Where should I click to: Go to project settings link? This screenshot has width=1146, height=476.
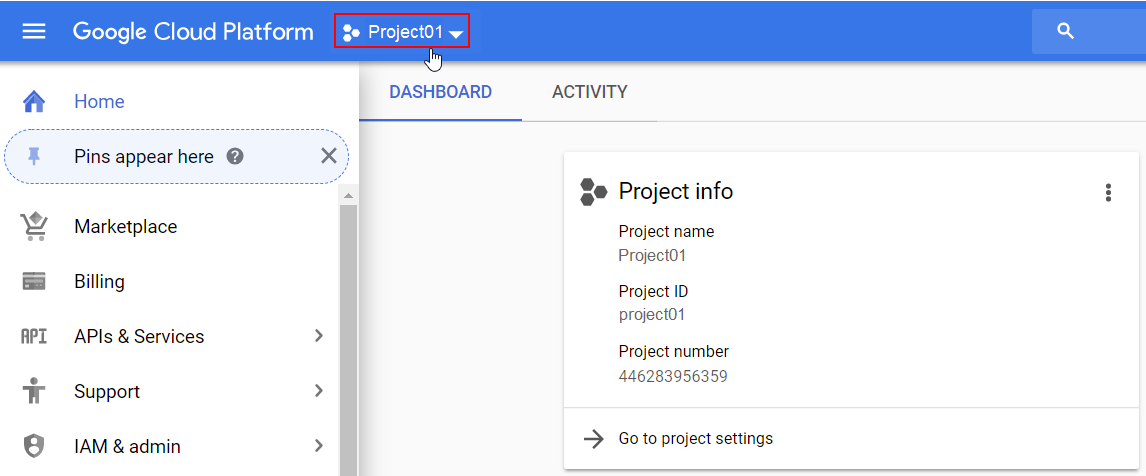(x=695, y=438)
